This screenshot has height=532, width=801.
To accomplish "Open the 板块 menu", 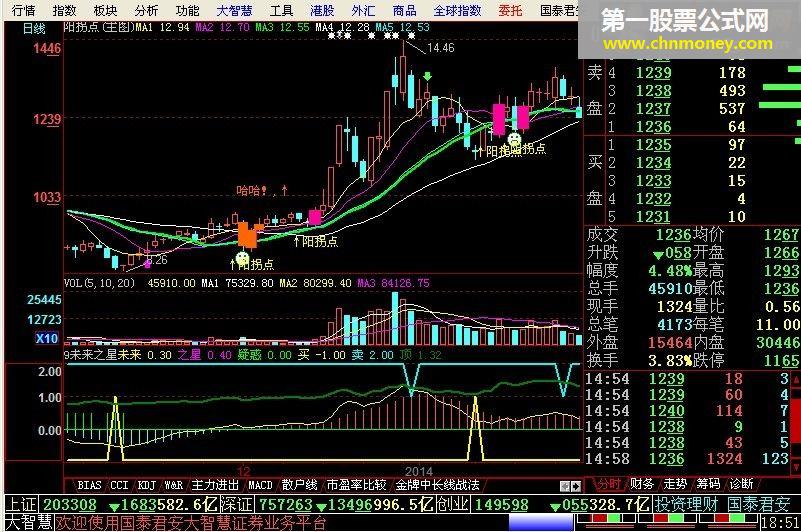I will pyautogui.click(x=105, y=10).
